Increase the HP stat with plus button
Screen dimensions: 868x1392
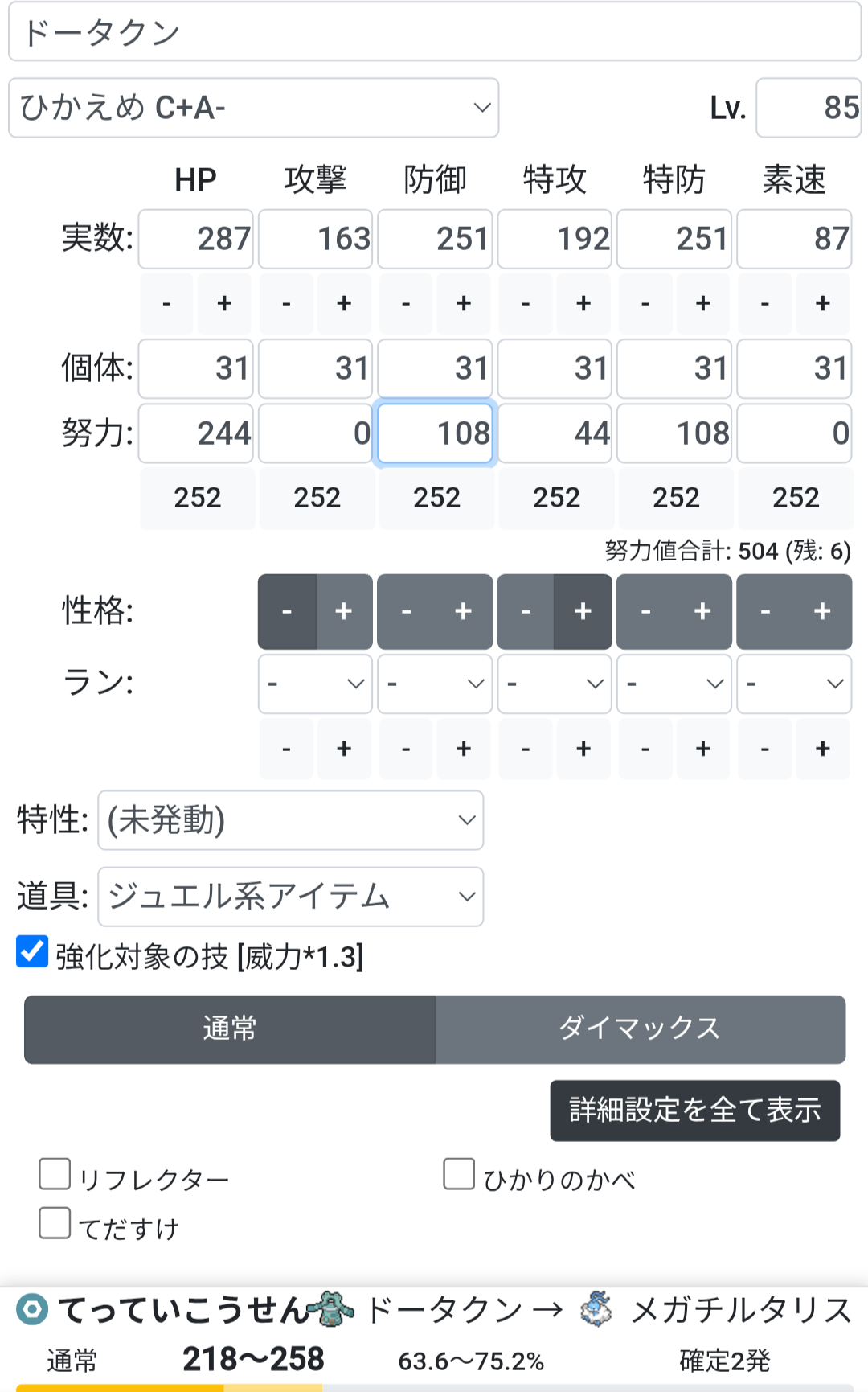(x=224, y=303)
